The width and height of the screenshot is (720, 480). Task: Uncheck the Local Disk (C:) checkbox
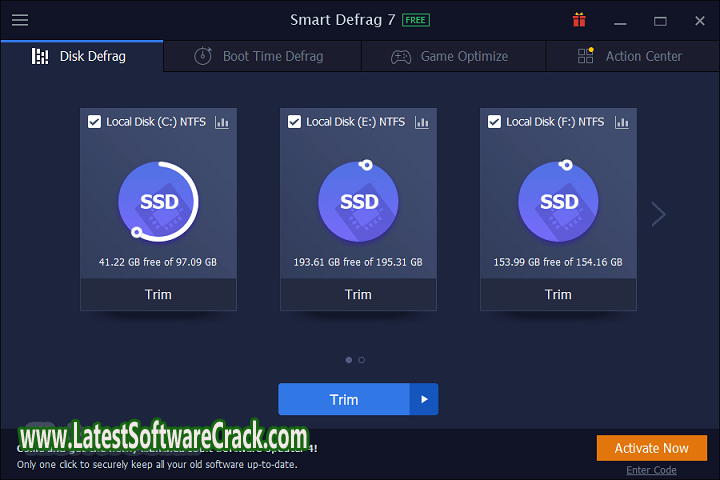(94, 122)
